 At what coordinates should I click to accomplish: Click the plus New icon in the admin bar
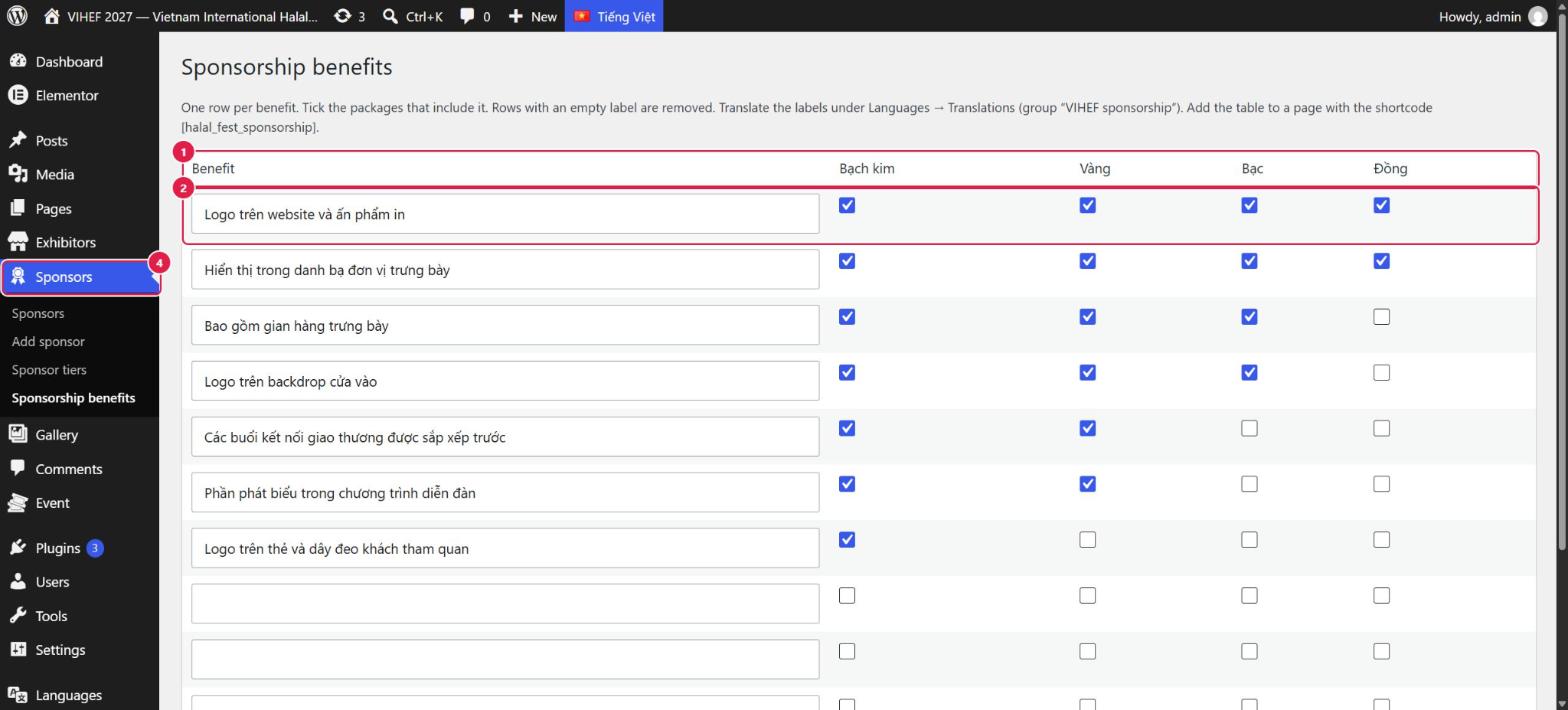[516, 16]
